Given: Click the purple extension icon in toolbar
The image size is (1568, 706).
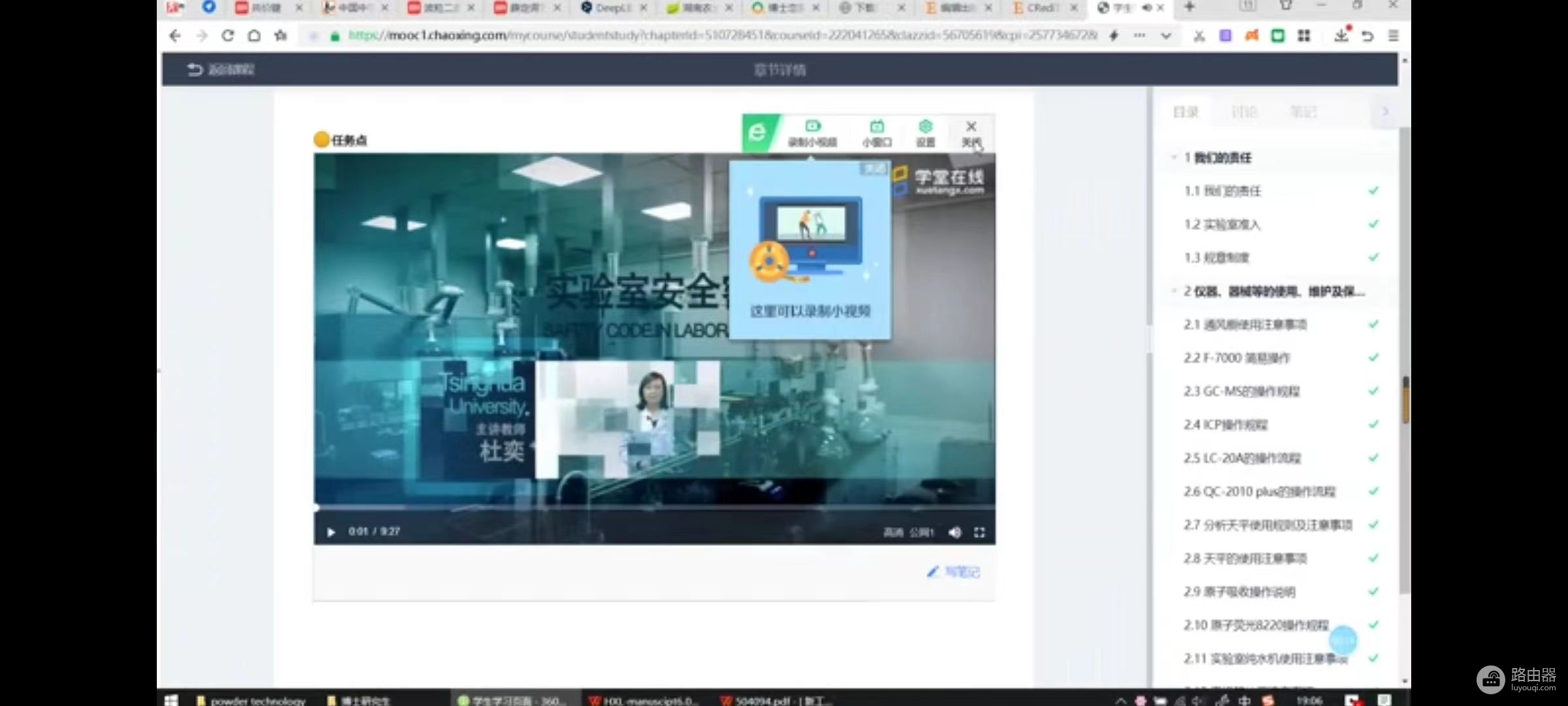Looking at the screenshot, I should coord(1225,35).
